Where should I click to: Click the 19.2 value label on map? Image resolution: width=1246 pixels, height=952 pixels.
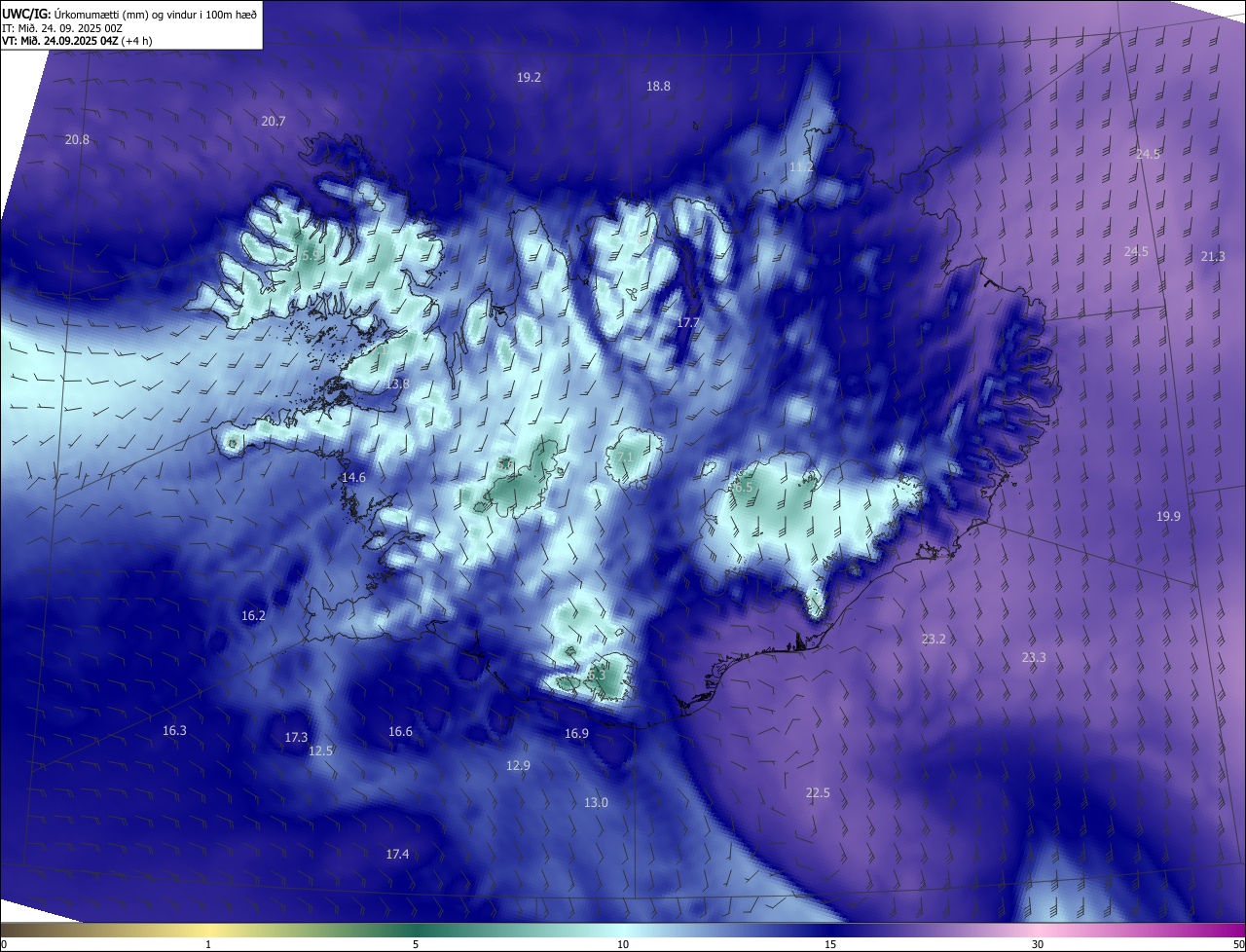pos(529,77)
